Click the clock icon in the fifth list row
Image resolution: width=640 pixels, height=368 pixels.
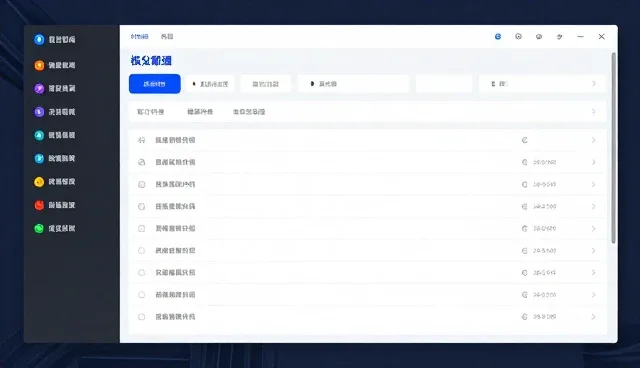pos(525,228)
